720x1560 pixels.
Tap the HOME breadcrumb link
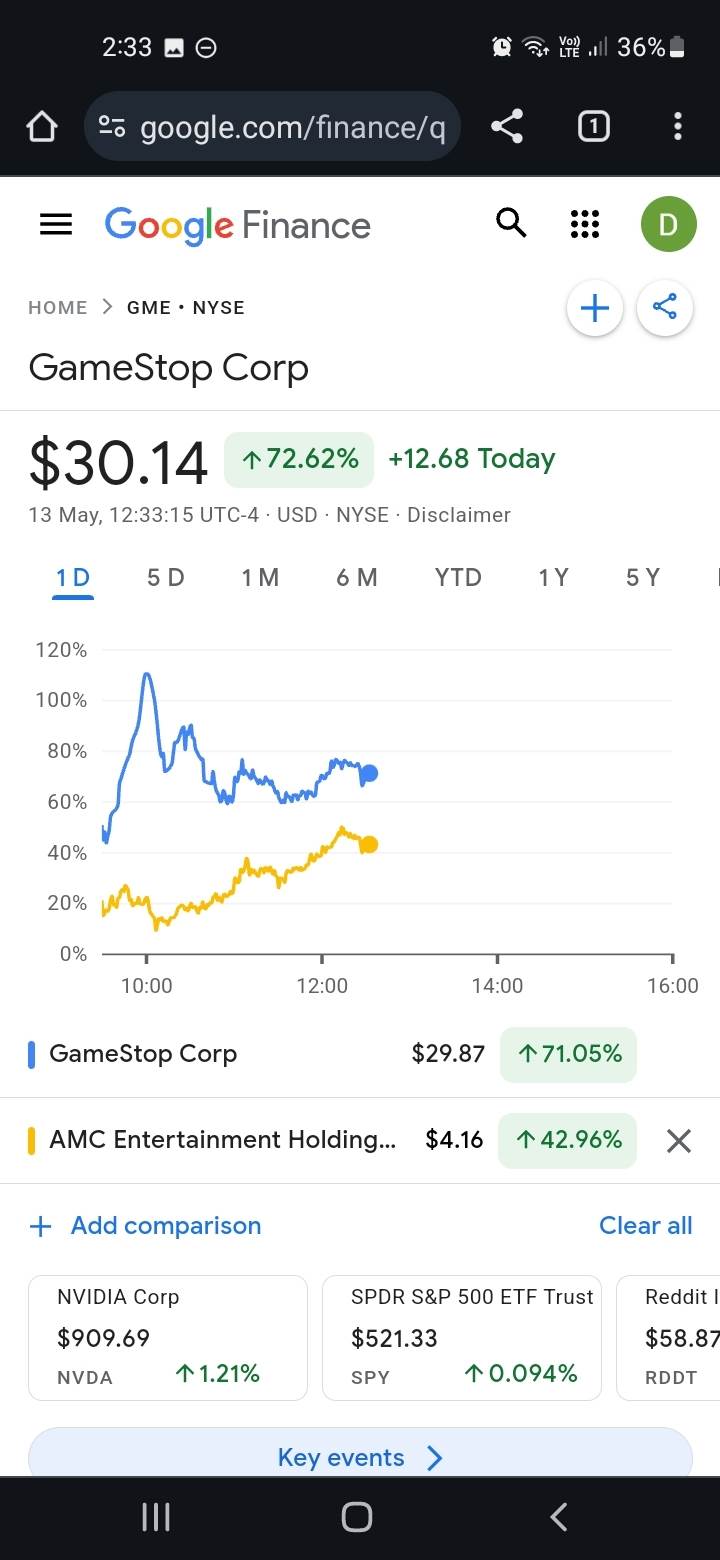tap(58, 308)
